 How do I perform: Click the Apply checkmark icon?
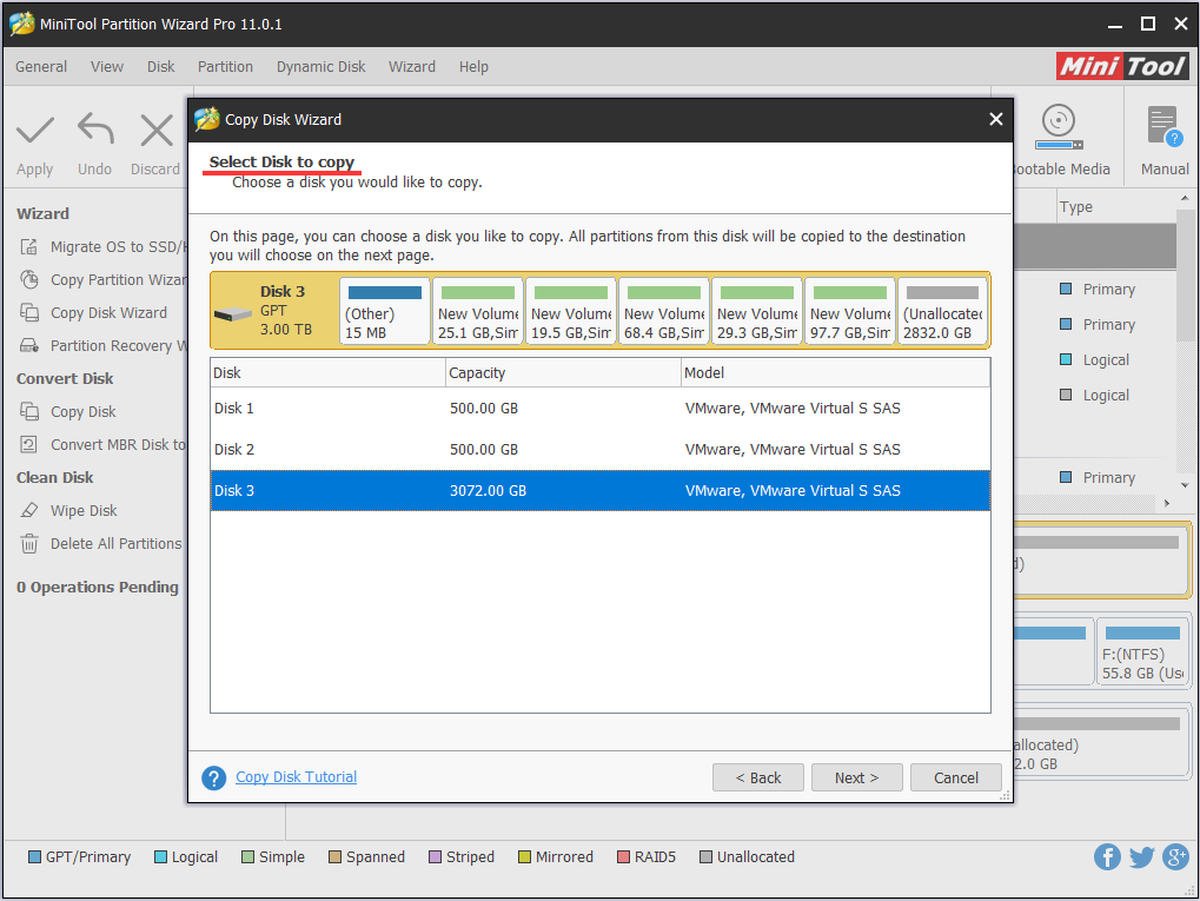35,130
